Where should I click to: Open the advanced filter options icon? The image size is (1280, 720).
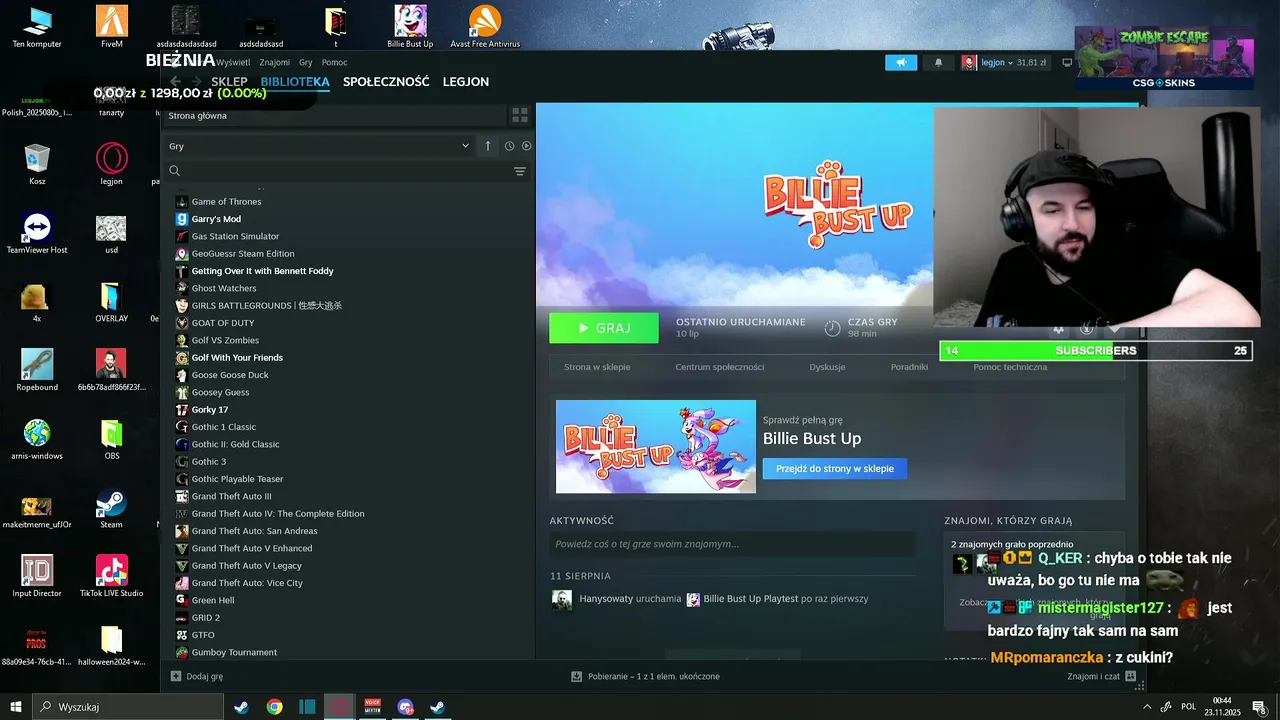[520, 171]
